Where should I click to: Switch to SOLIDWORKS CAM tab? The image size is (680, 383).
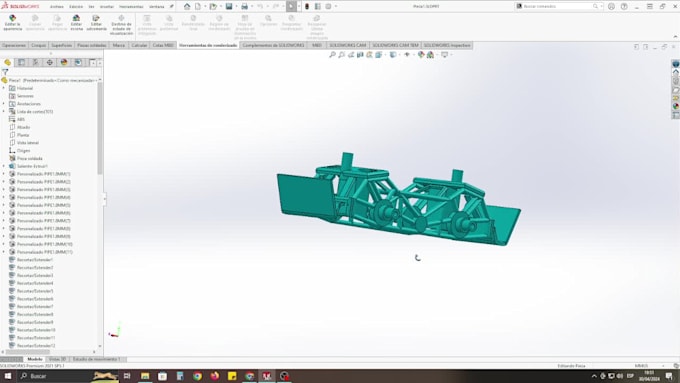click(x=348, y=45)
